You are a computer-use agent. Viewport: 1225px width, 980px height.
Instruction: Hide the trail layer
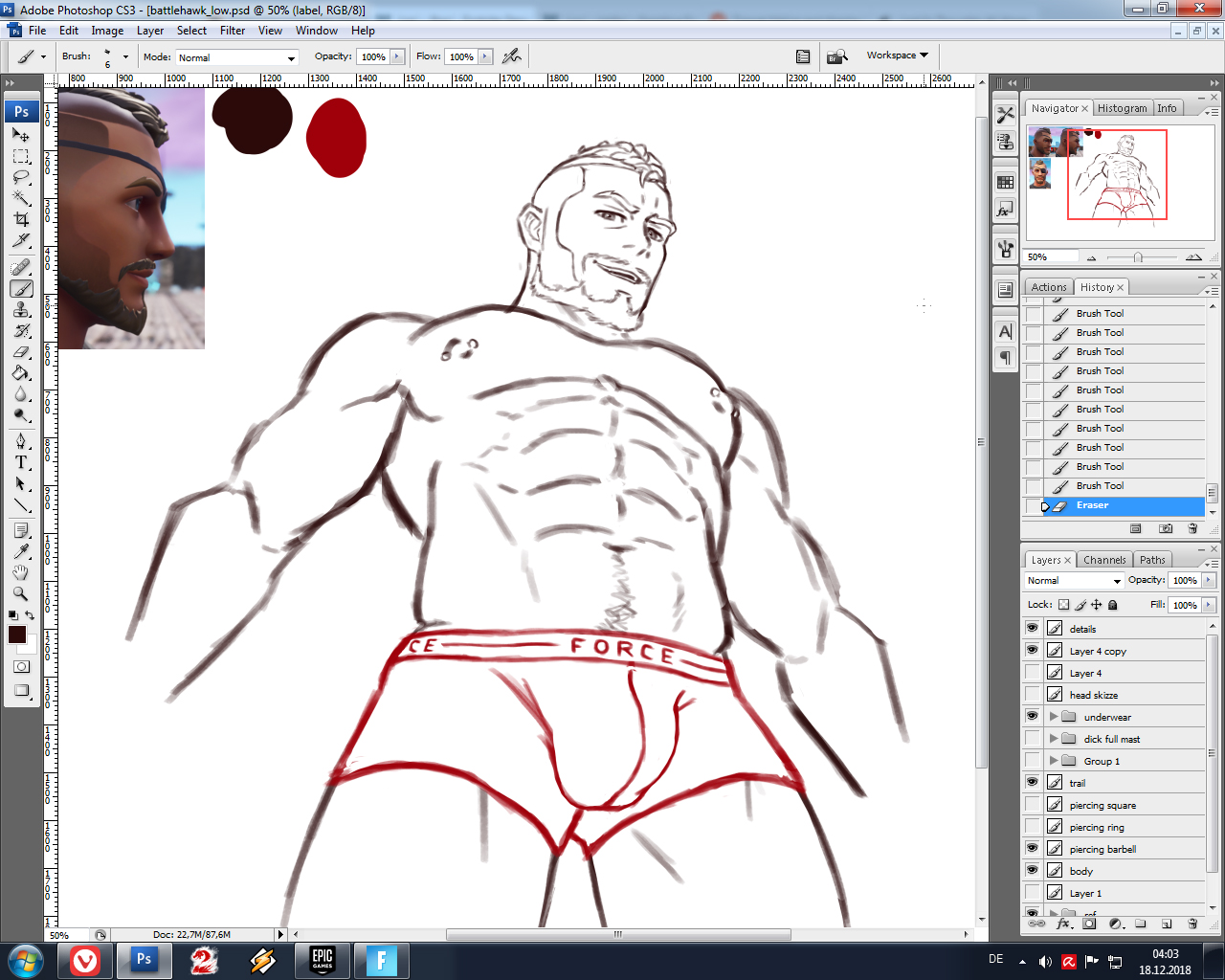point(1032,782)
